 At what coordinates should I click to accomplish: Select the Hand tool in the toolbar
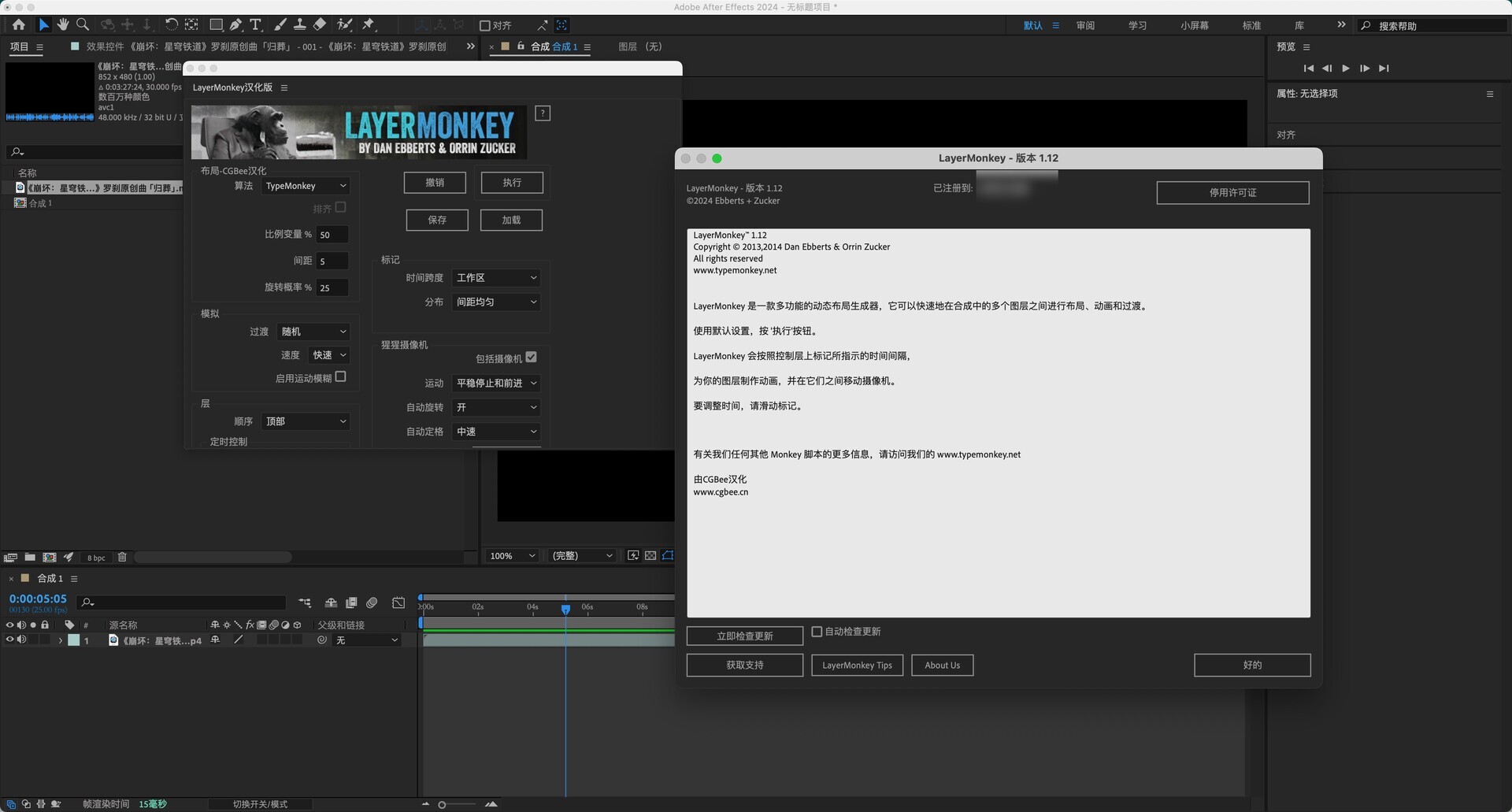click(x=63, y=25)
